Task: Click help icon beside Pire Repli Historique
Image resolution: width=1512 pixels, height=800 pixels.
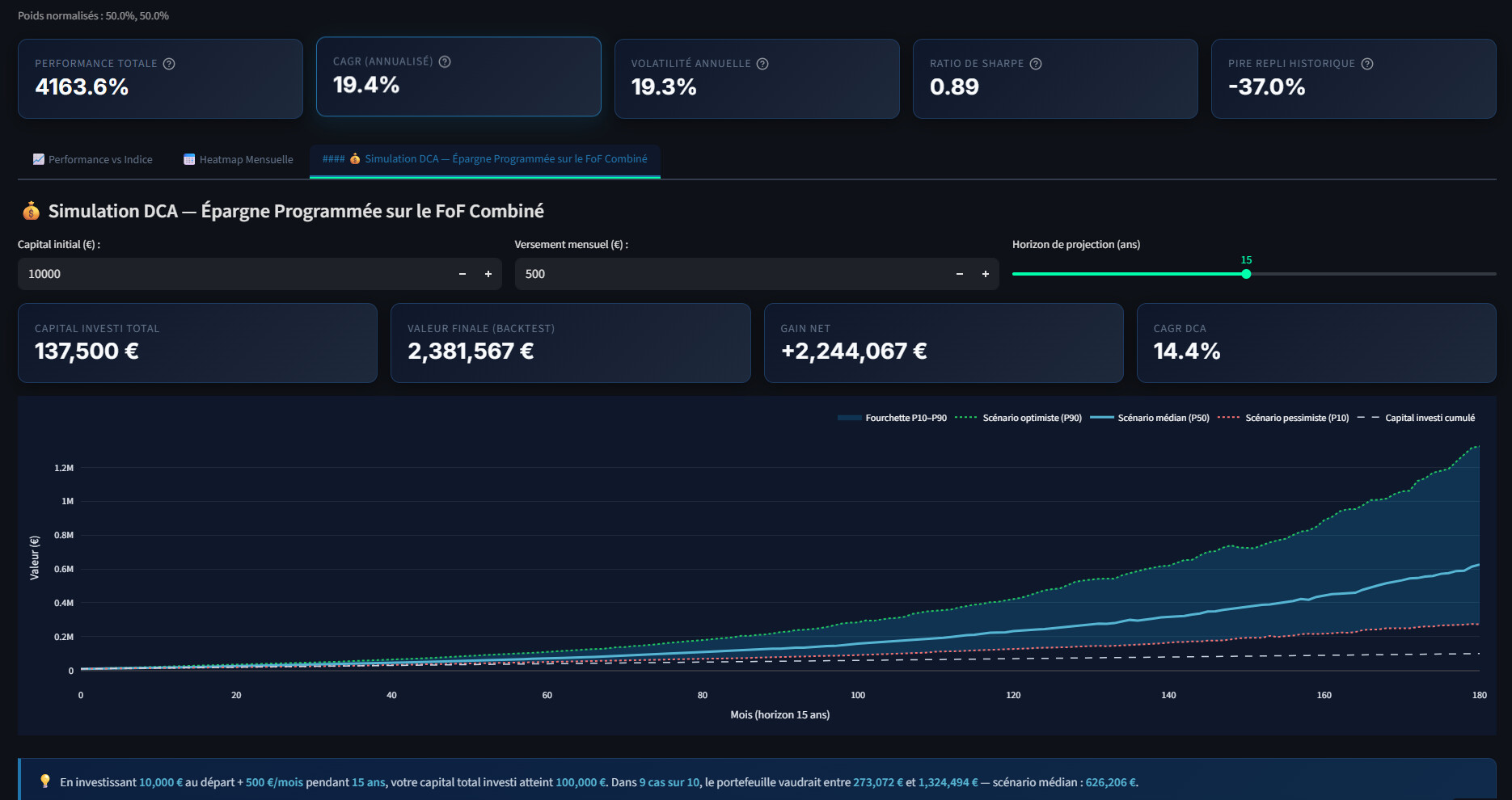Action: click(x=1367, y=64)
